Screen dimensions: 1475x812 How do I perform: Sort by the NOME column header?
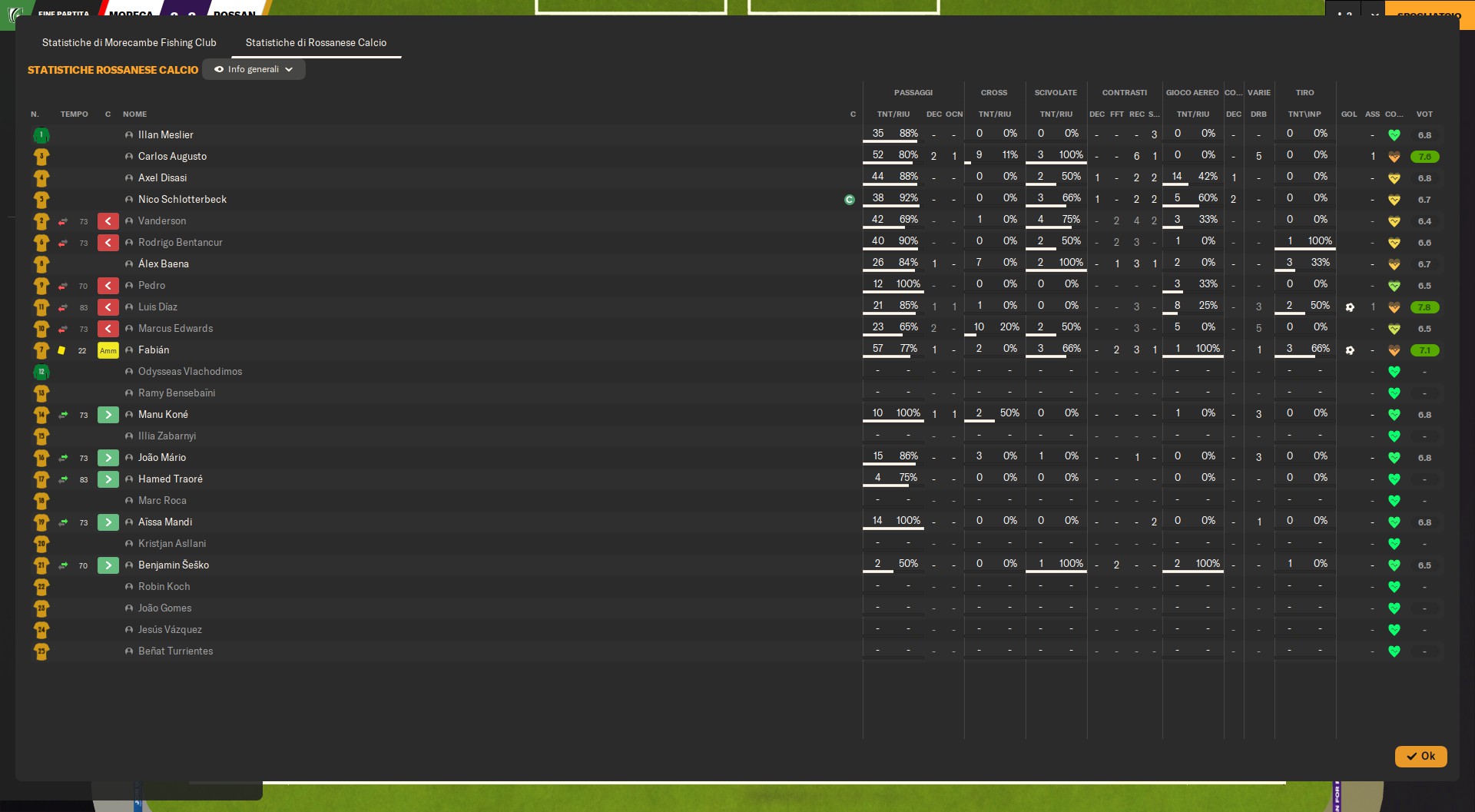(x=134, y=114)
